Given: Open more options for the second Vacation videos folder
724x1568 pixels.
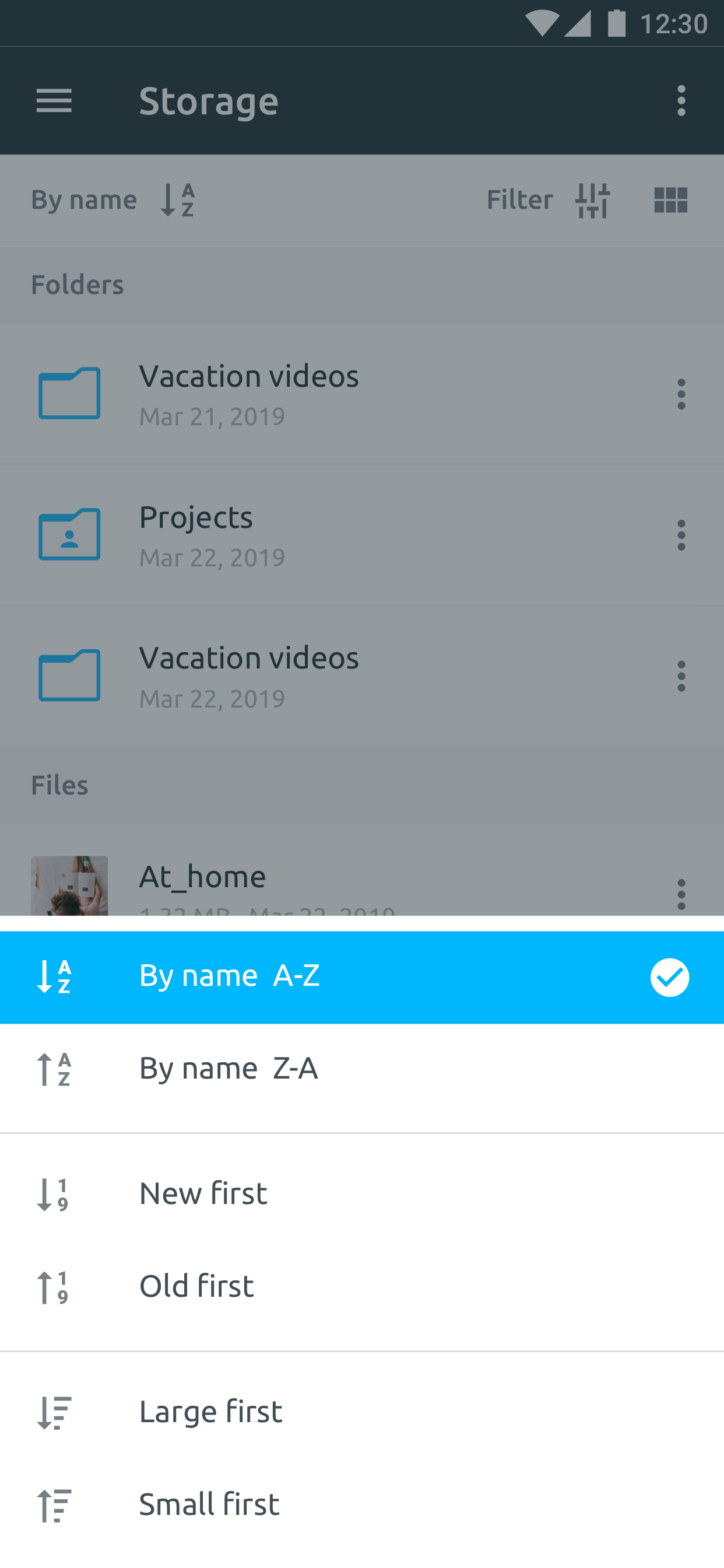Looking at the screenshot, I should tap(681, 676).
